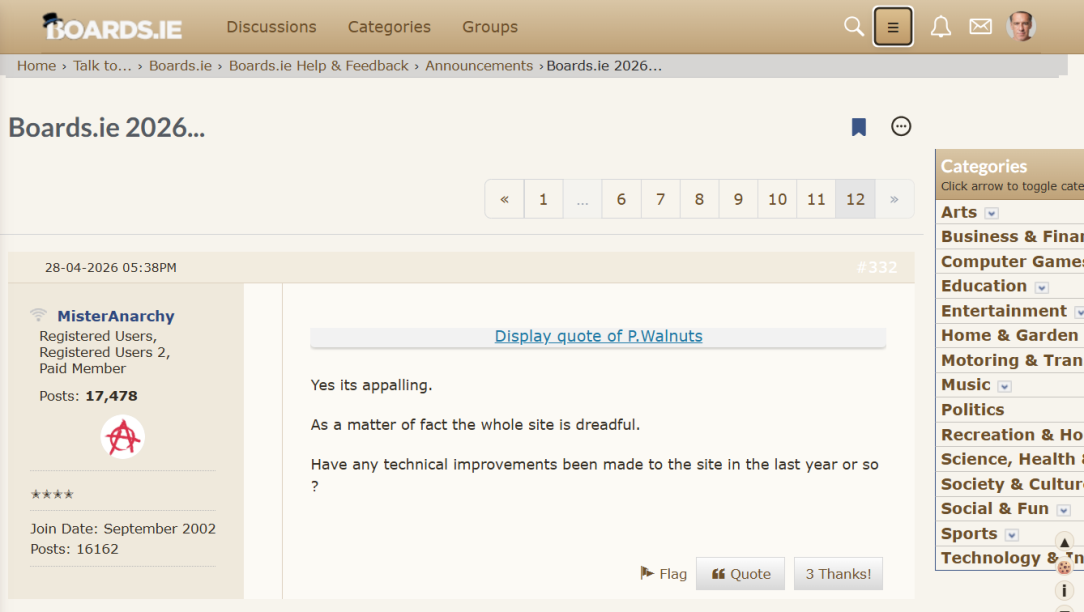Select current page 12 in pagination
This screenshot has width=1084, height=612.
[855, 199]
